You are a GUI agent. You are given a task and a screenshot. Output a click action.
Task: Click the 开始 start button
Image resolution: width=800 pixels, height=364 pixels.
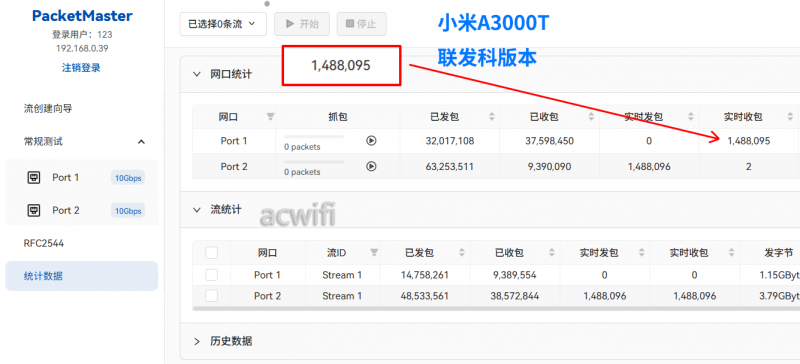click(x=302, y=24)
